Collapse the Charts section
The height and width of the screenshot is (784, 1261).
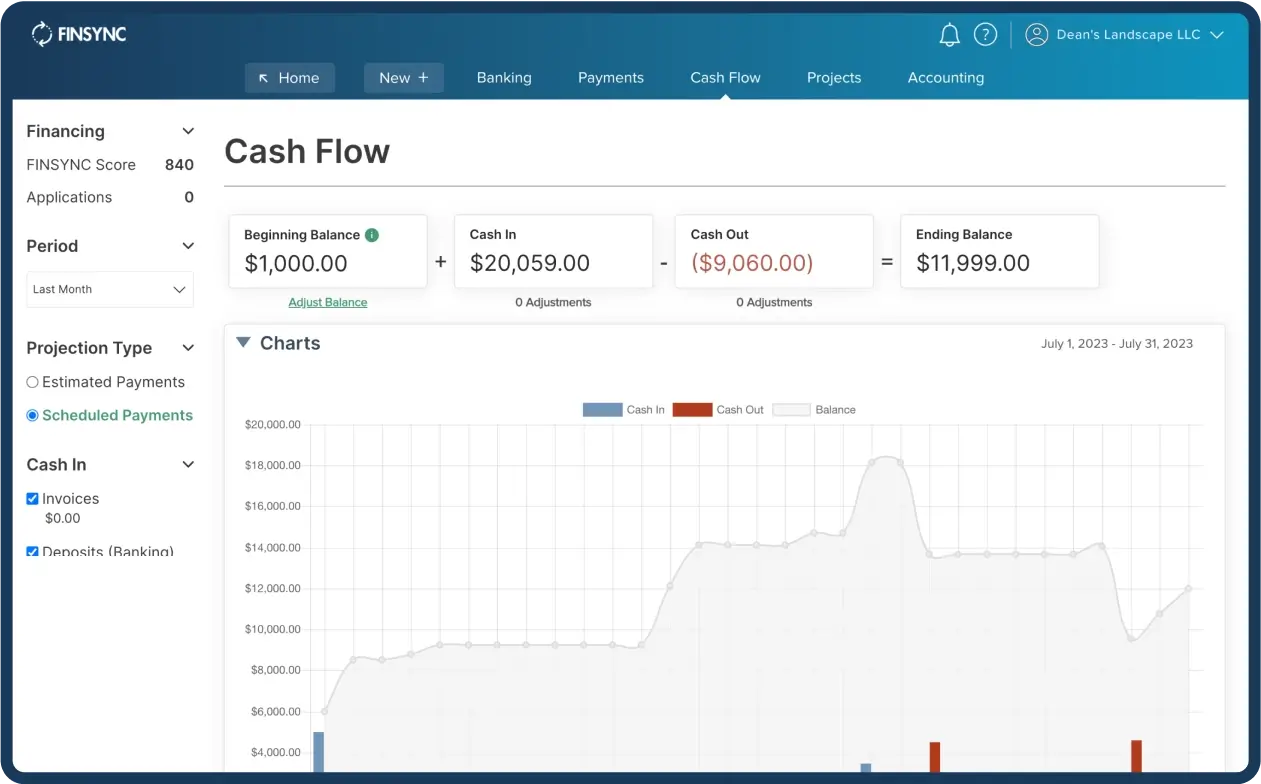click(x=243, y=342)
